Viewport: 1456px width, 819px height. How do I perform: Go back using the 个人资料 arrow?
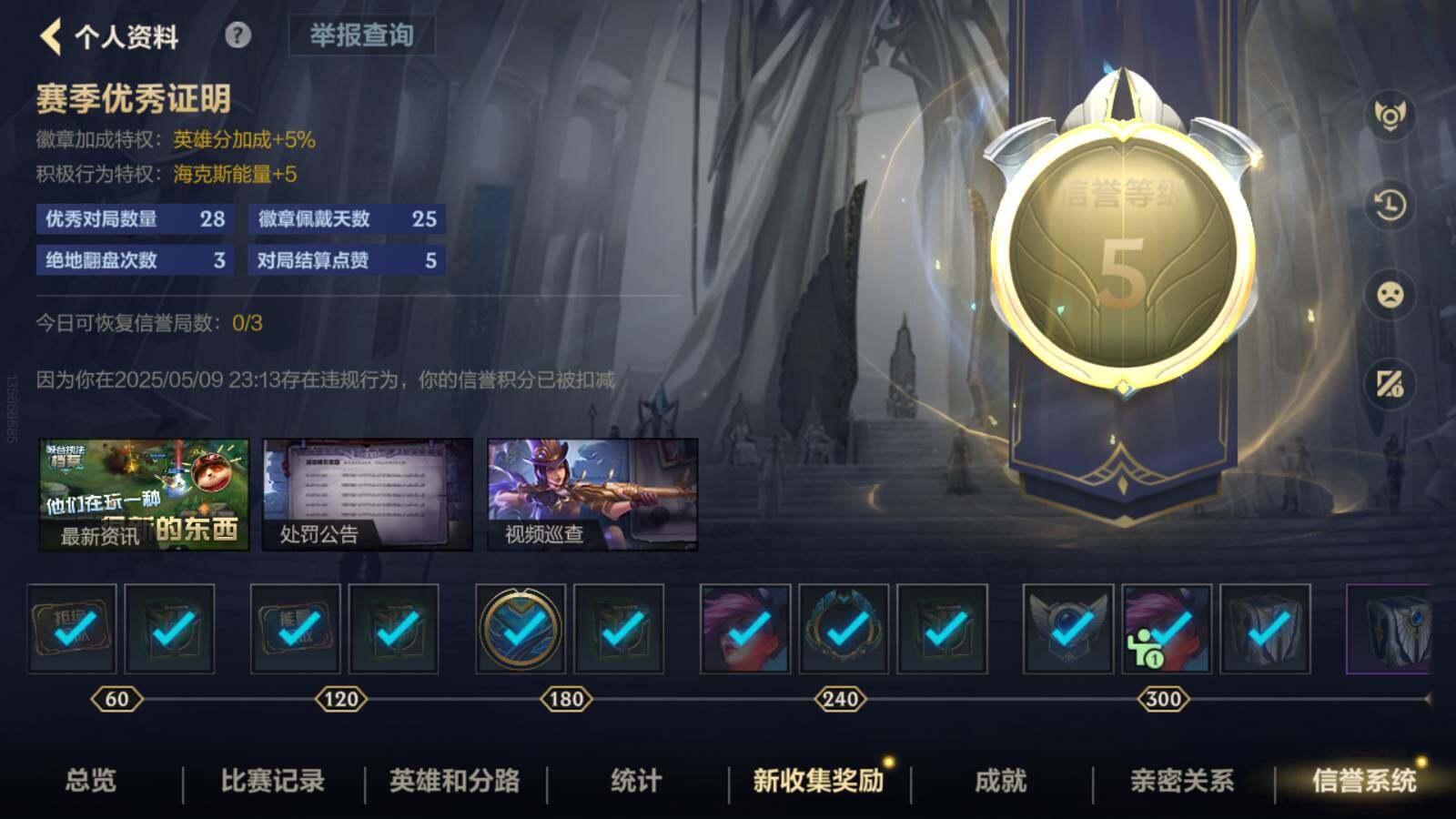click(51, 36)
